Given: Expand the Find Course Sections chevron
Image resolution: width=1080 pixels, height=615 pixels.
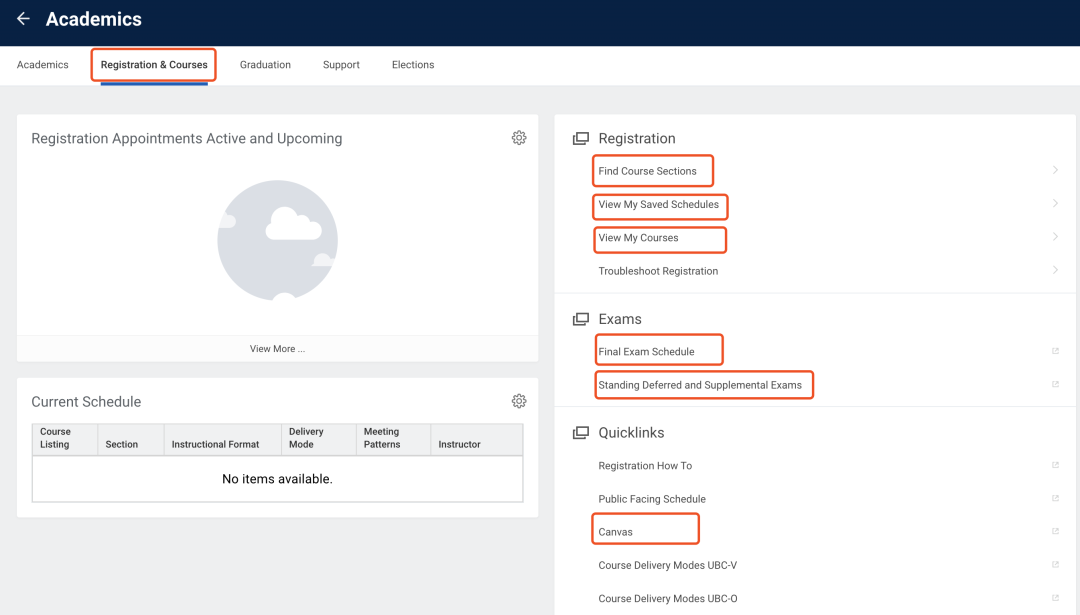Looking at the screenshot, I should coord(1055,171).
